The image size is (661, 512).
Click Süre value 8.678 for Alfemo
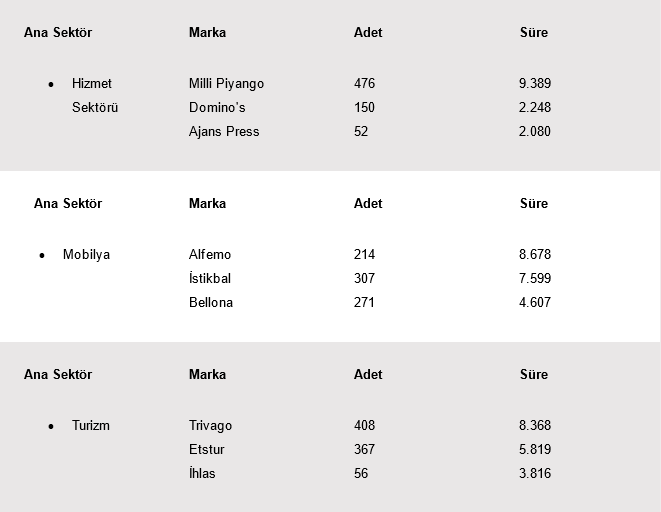535,255
